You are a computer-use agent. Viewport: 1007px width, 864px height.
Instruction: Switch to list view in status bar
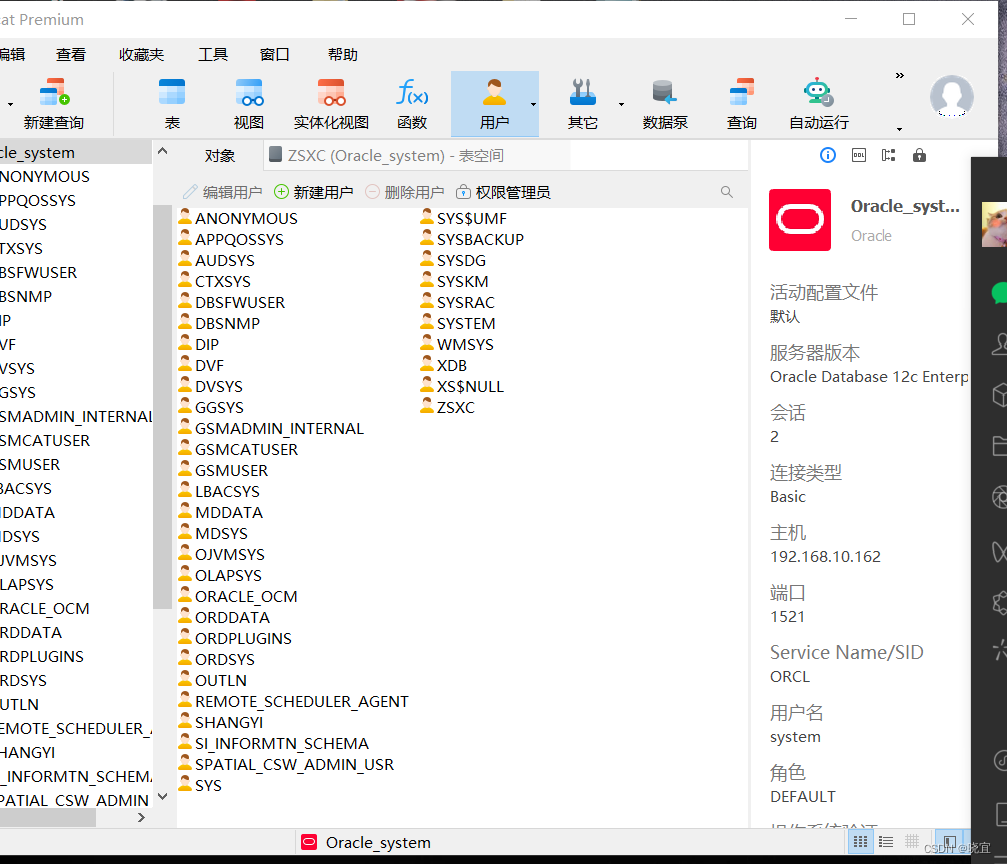886,842
